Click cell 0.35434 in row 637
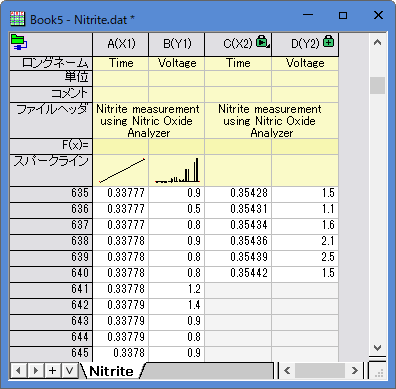Screen dimensions: 396x389 point(238,225)
